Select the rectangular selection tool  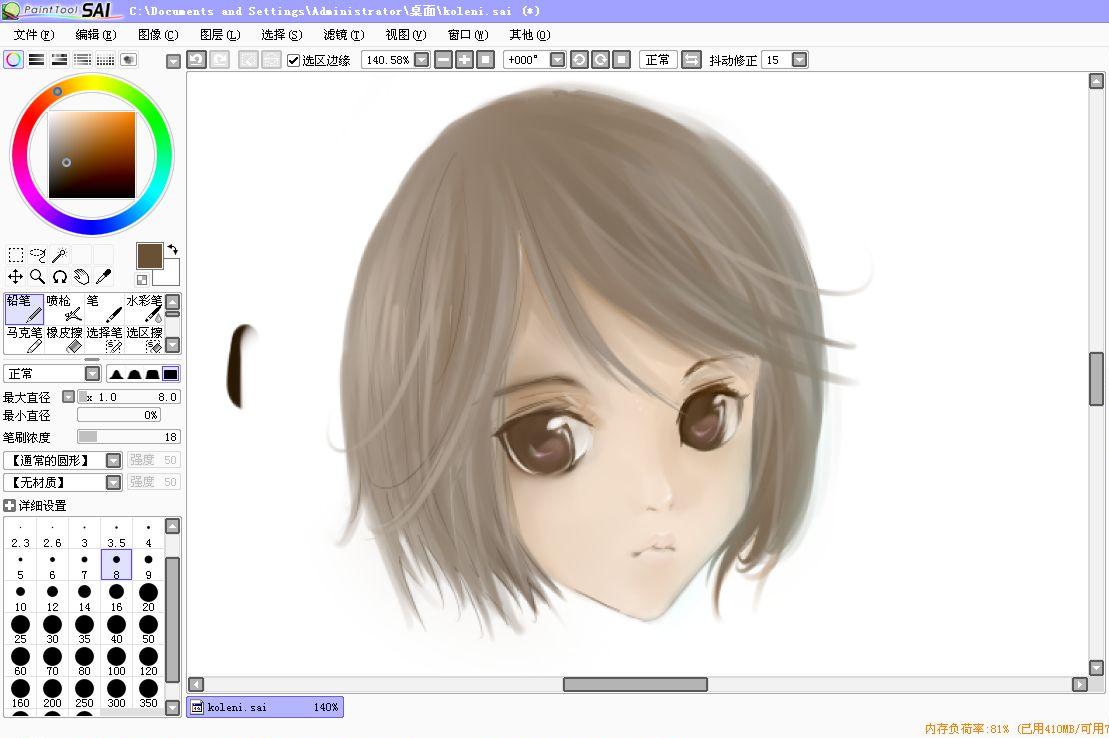coord(16,255)
